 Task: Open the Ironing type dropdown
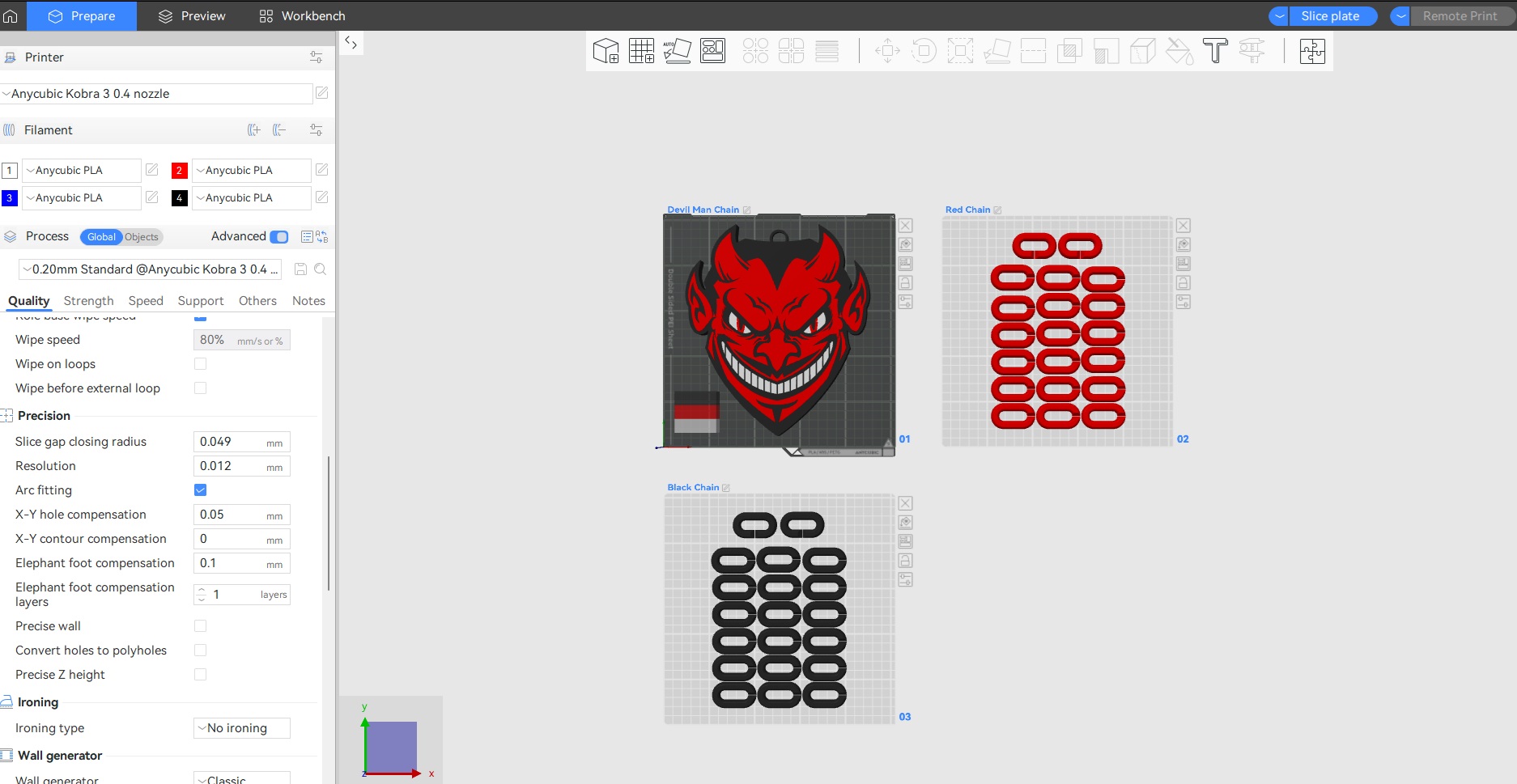(242, 728)
